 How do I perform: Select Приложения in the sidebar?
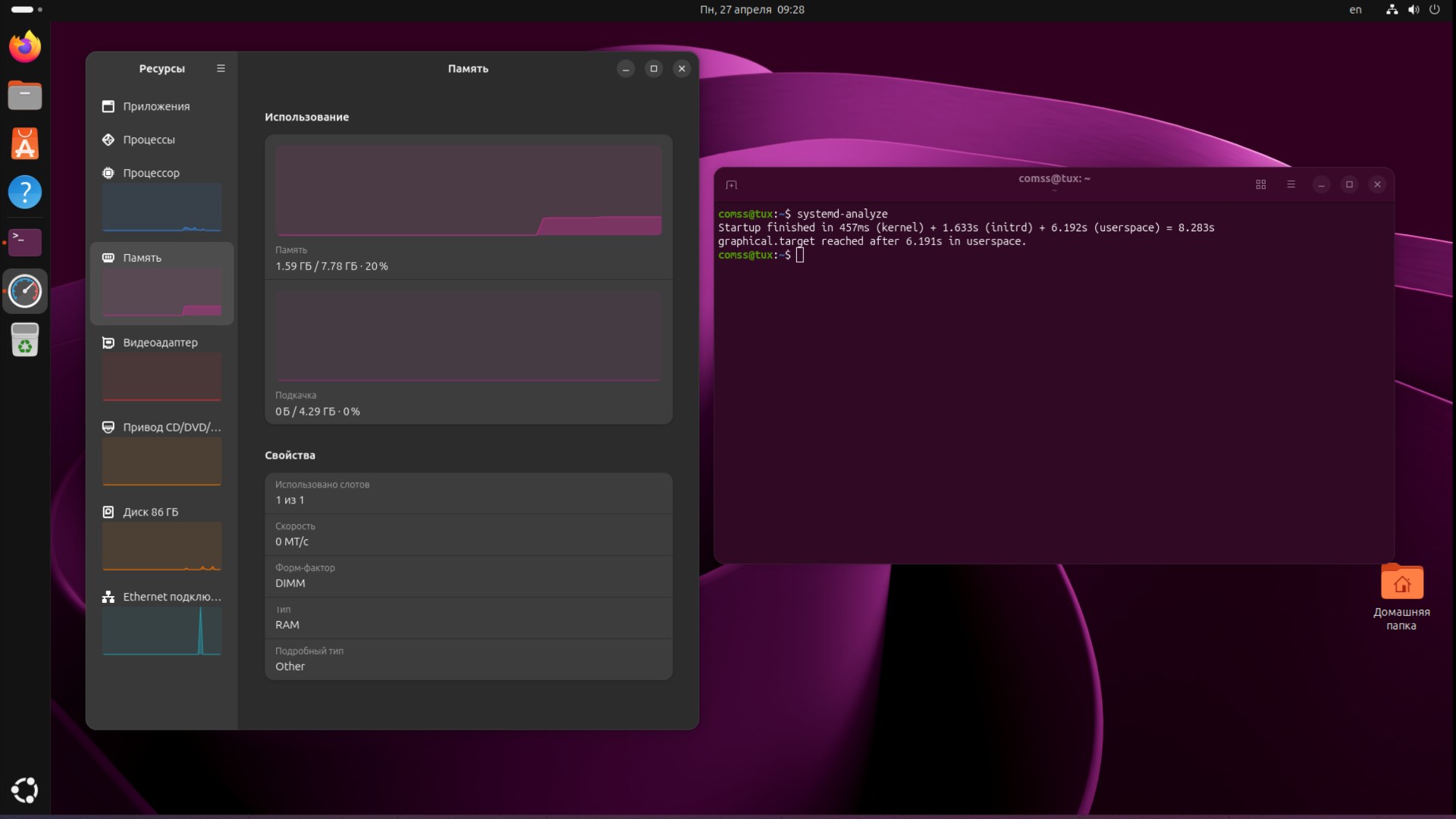point(156,106)
